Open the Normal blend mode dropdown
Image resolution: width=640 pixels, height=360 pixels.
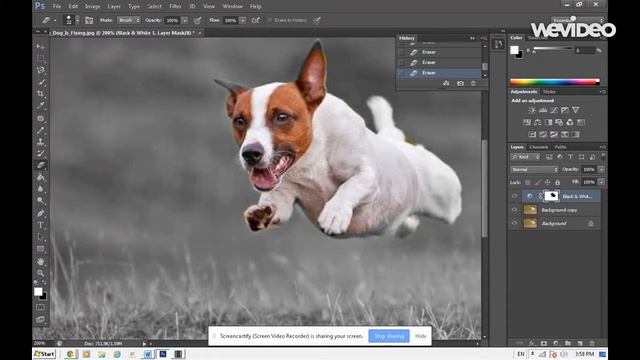pyautogui.click(x=534, y=169)
